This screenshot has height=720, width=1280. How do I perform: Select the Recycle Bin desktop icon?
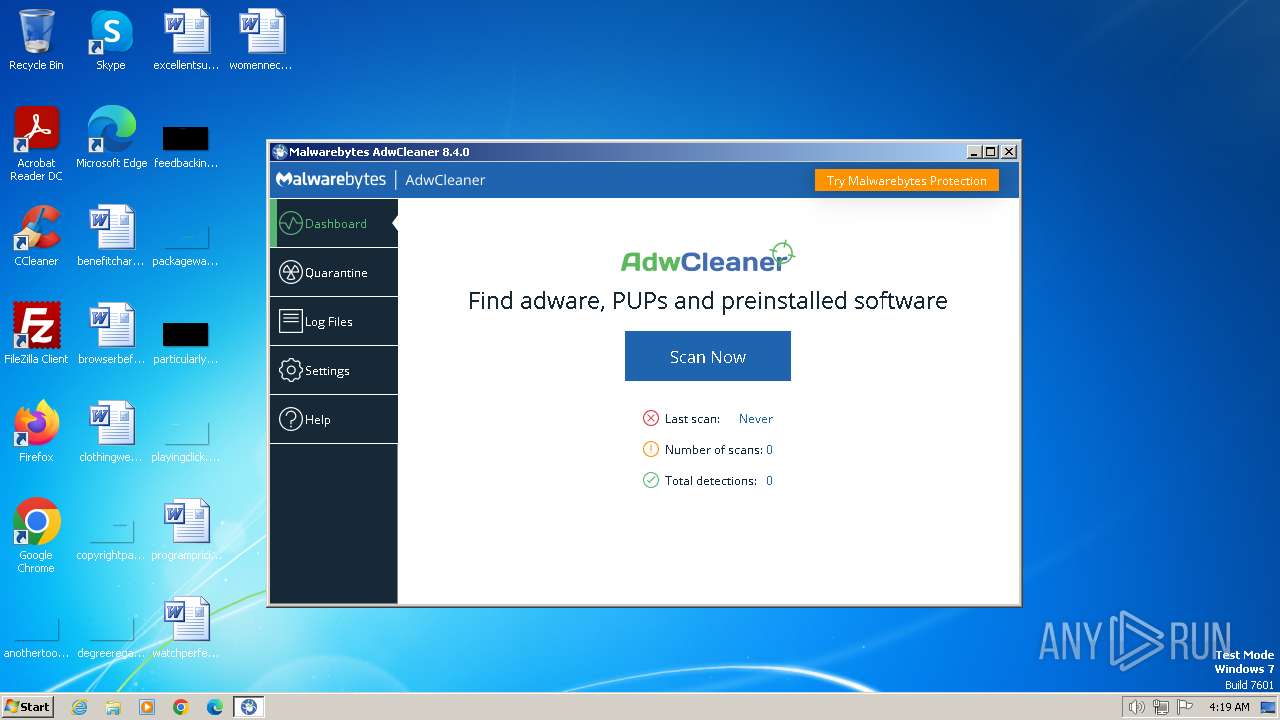[x=36, y=40]
